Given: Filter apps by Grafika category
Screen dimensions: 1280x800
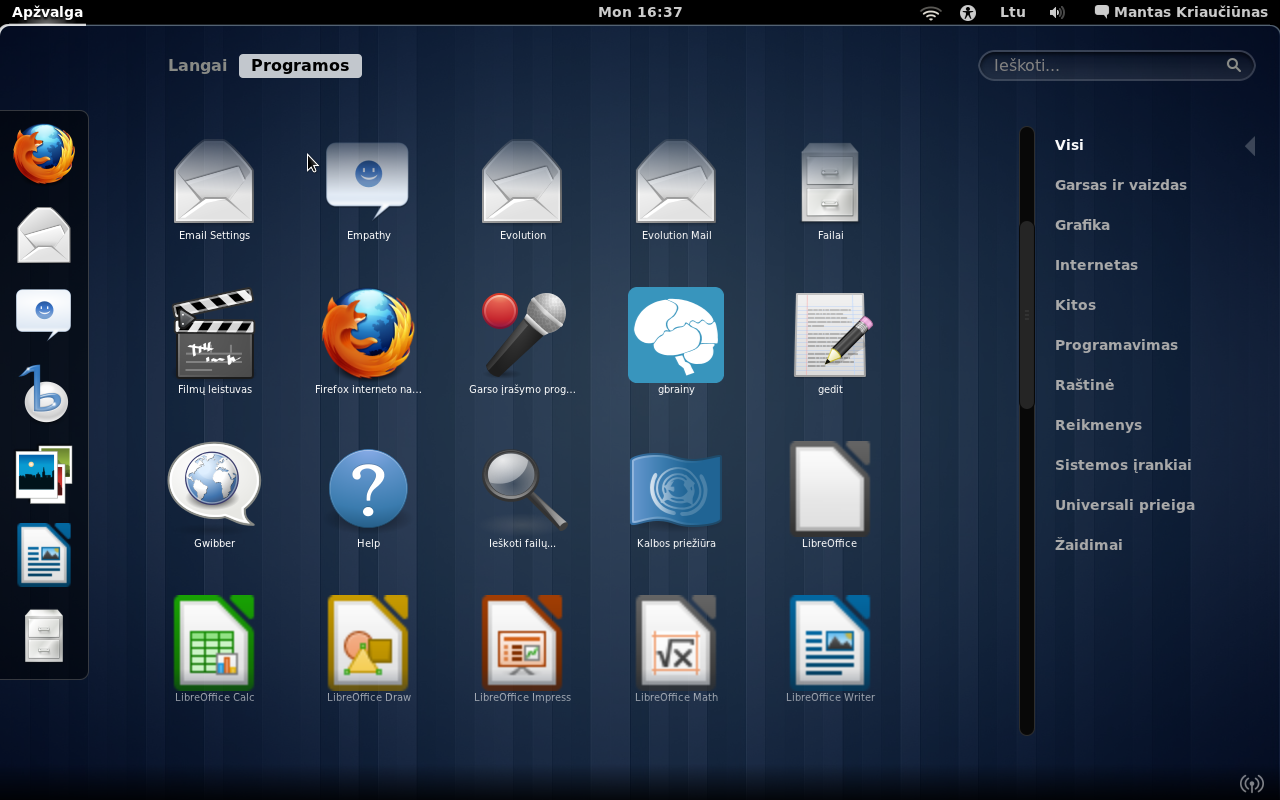Looking at the screenshot, I should coord(1082,225).
